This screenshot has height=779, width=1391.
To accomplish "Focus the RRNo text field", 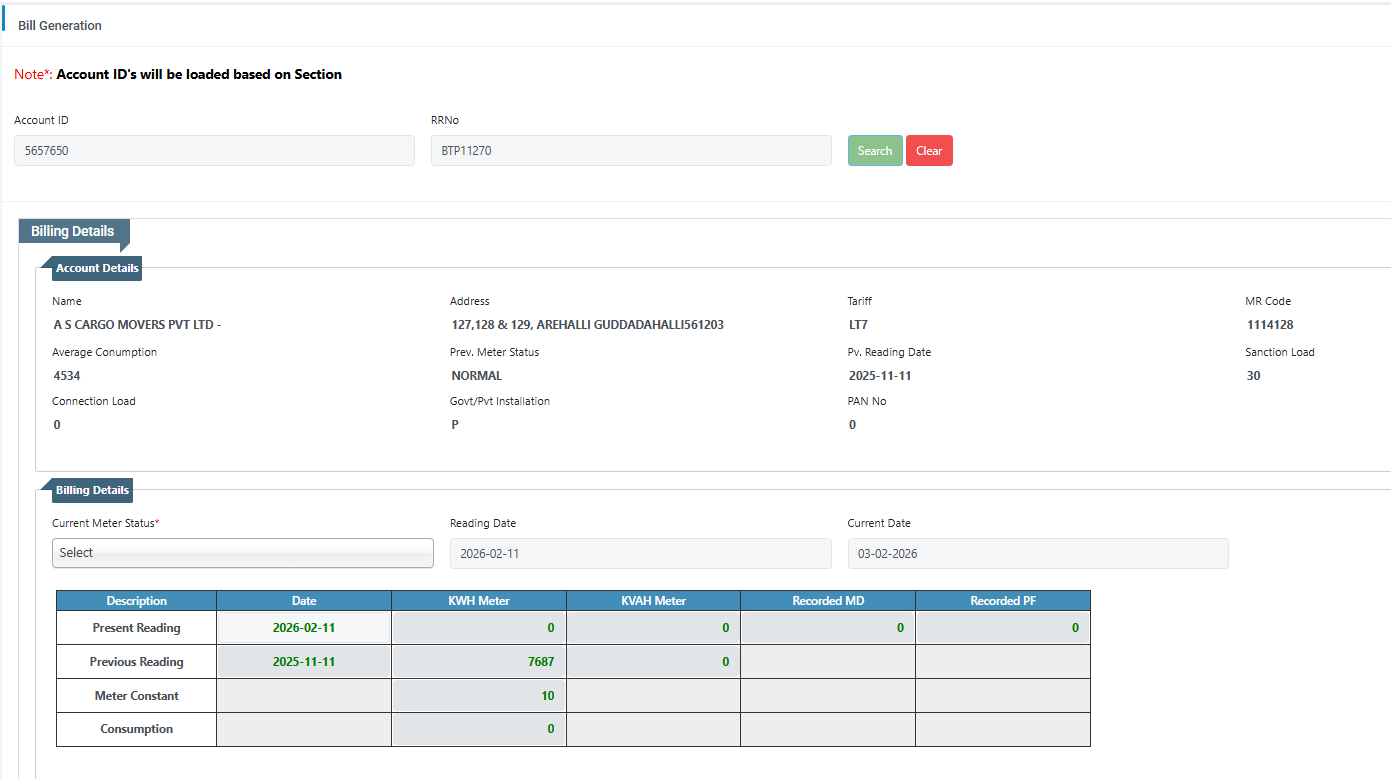I will [x=630, y=151].
